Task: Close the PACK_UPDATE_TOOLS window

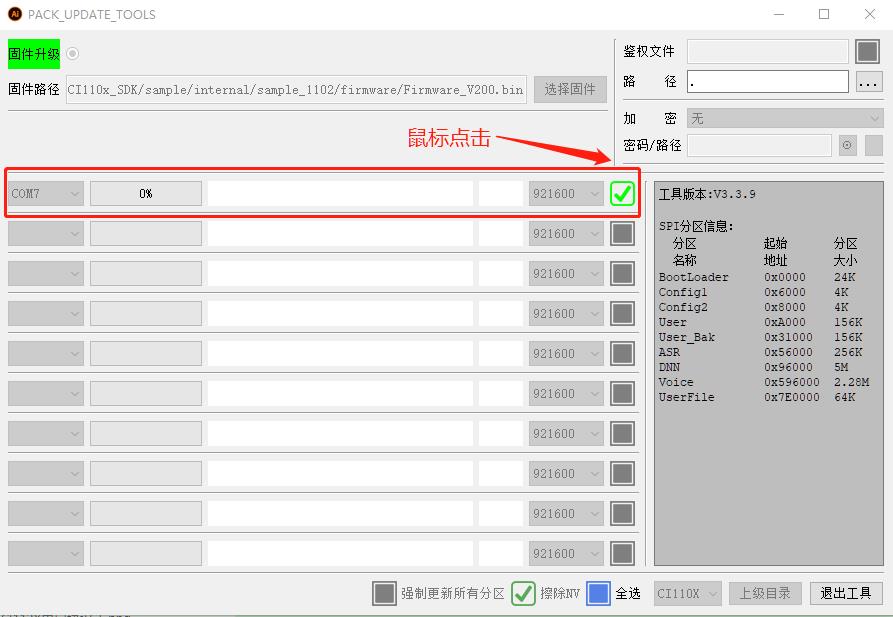Action: (x=870, y=14)
